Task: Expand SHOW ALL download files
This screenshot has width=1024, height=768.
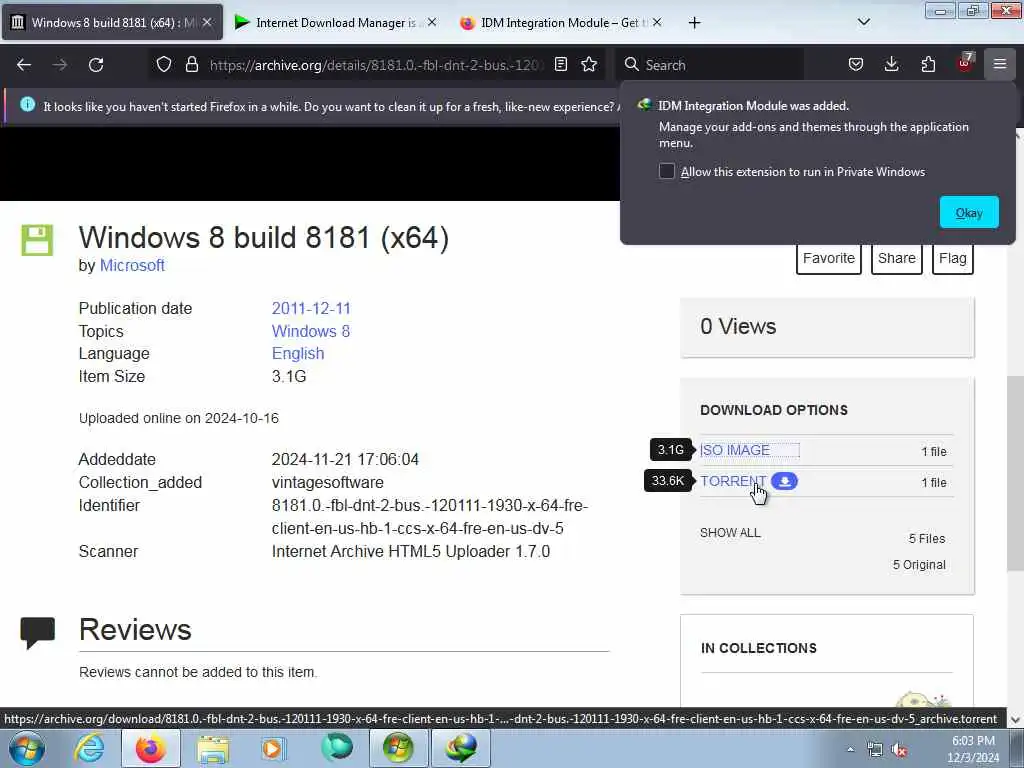Action: point(730,533)
